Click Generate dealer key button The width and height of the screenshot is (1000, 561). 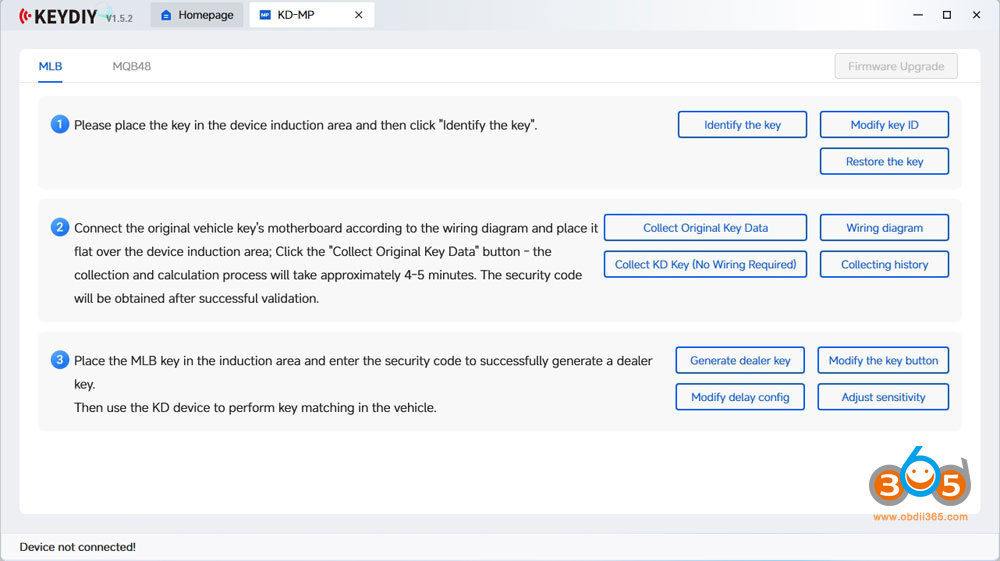[x=740, y=361]
